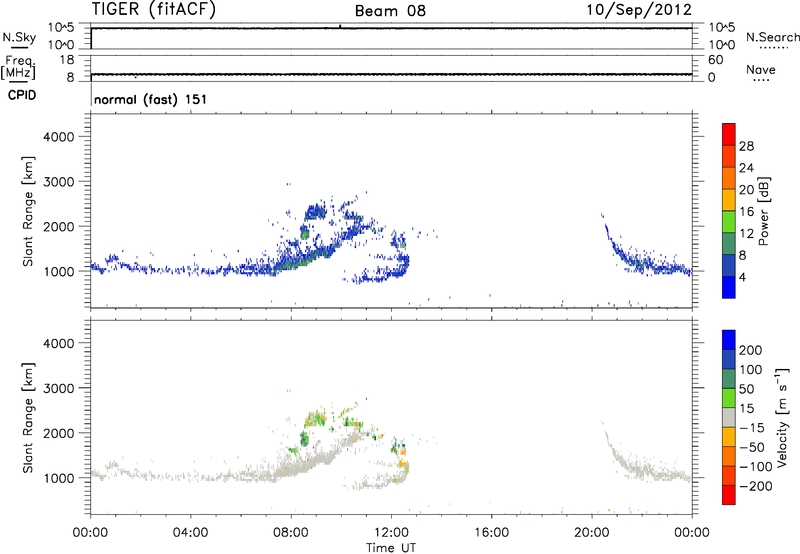The image size is (800, 554).
Task: Select the 24 tick label on Power colorbar
Action: (746, 168)
